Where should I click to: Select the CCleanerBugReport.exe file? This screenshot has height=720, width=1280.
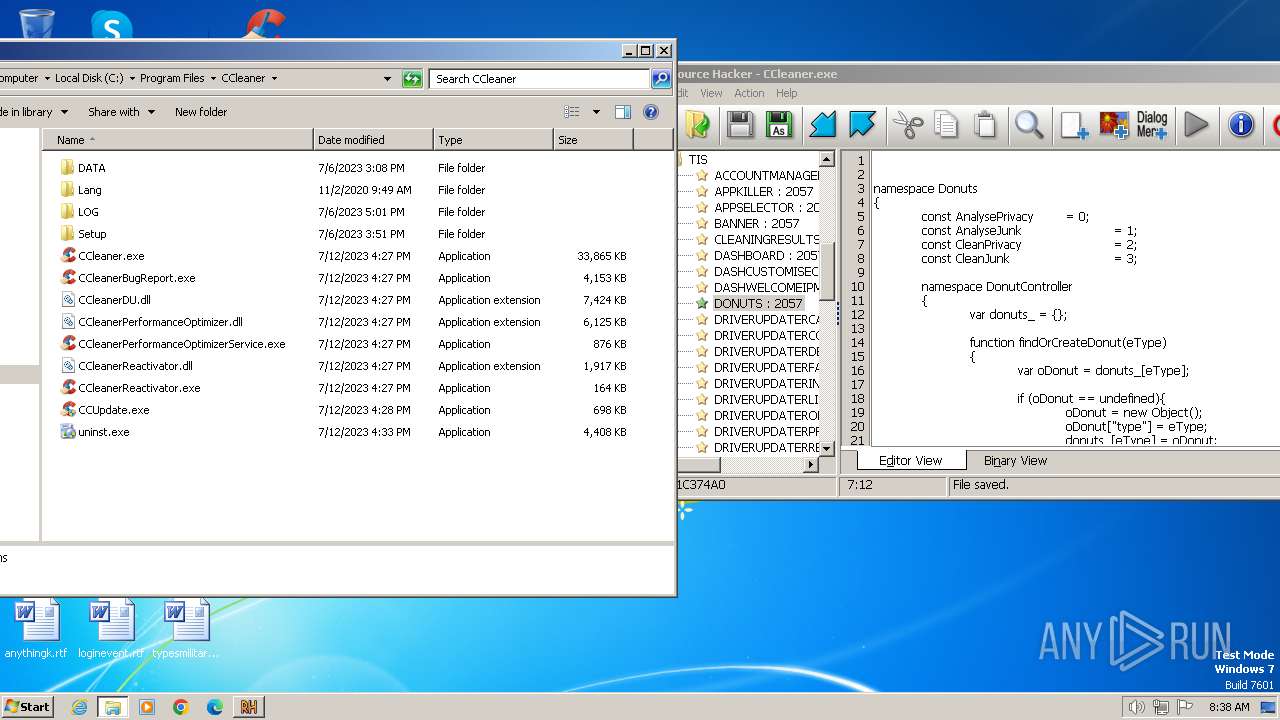tap(136, 278)
